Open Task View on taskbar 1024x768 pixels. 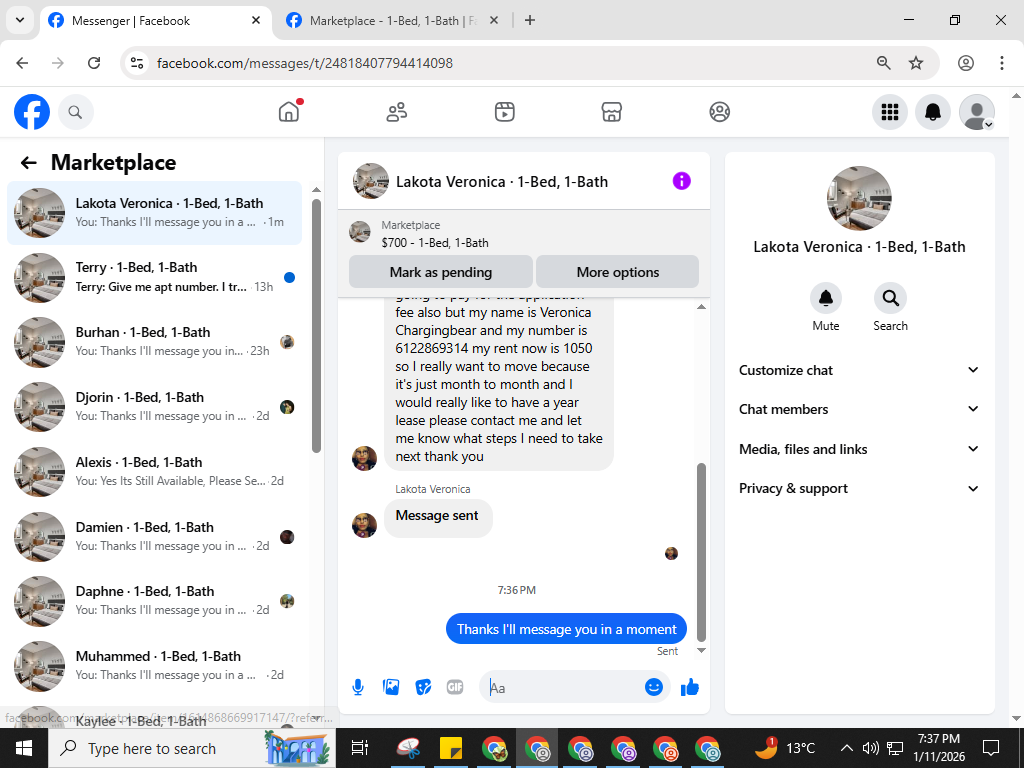[x=360, y=748]
